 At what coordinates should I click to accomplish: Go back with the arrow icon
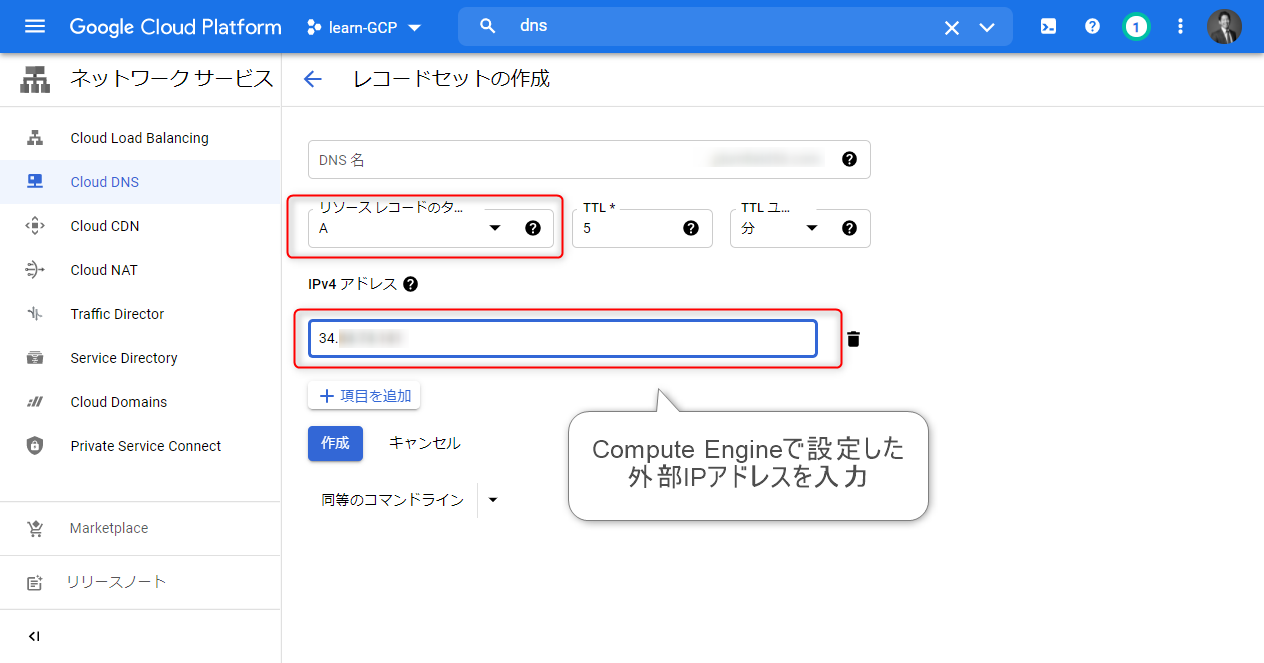pos(313,79)
